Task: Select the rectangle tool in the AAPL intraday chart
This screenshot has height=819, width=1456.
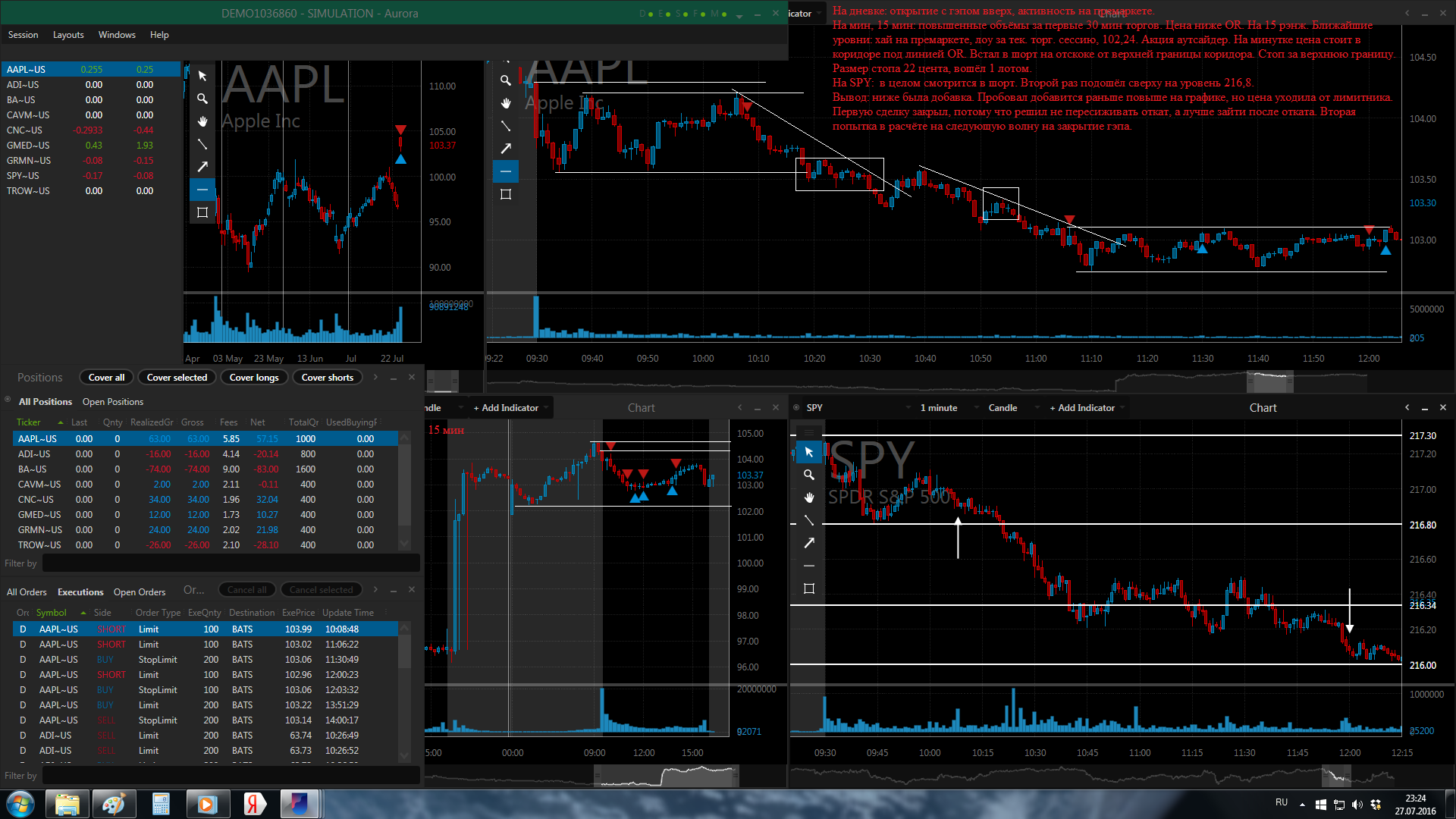Action: [x=506, y=195]
